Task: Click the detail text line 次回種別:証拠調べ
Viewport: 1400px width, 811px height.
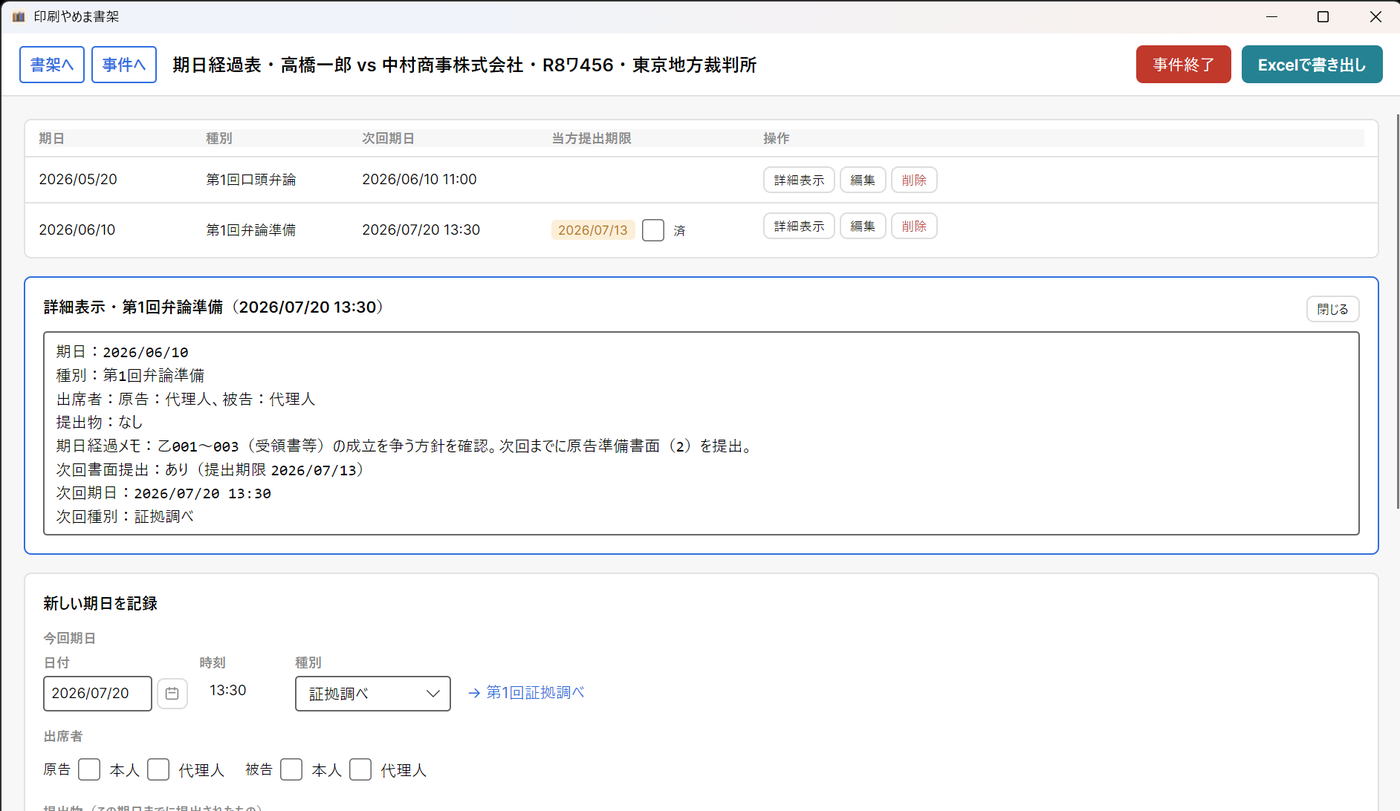Action: click(125, 517)
